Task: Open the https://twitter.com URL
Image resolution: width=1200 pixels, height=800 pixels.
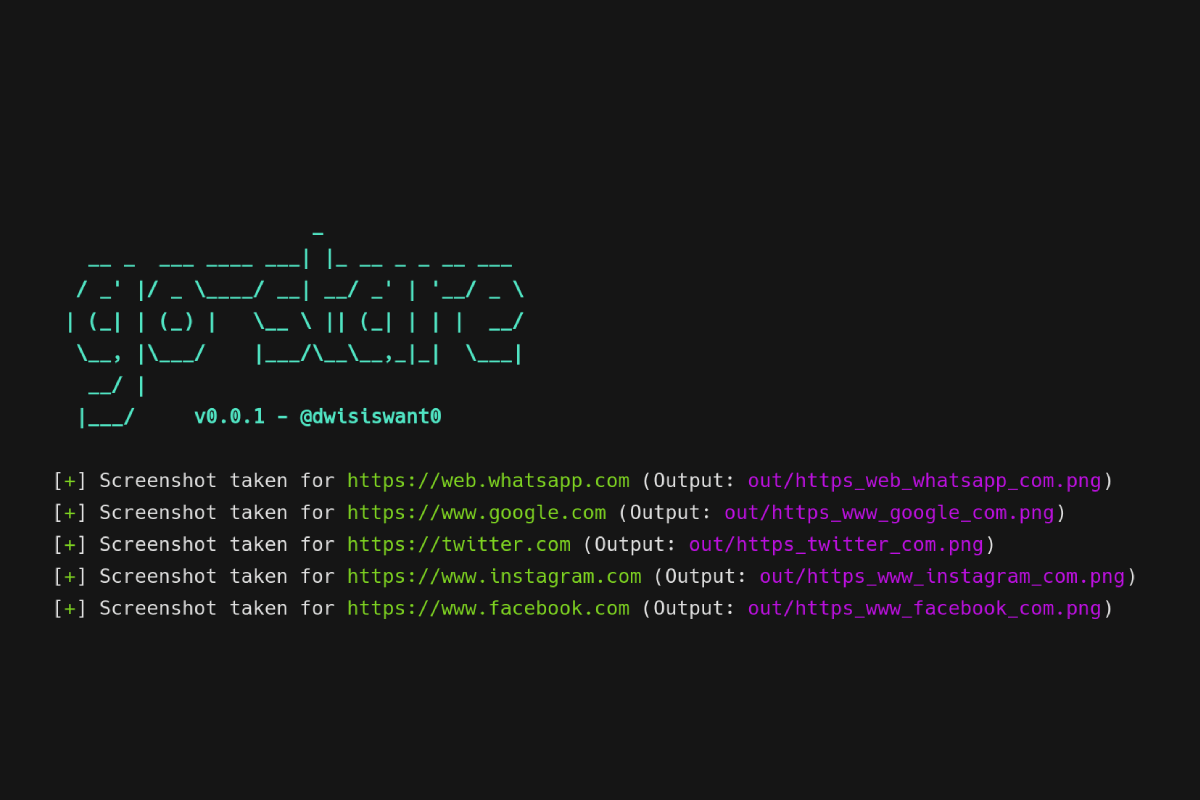Action: [x=459, y=545]
